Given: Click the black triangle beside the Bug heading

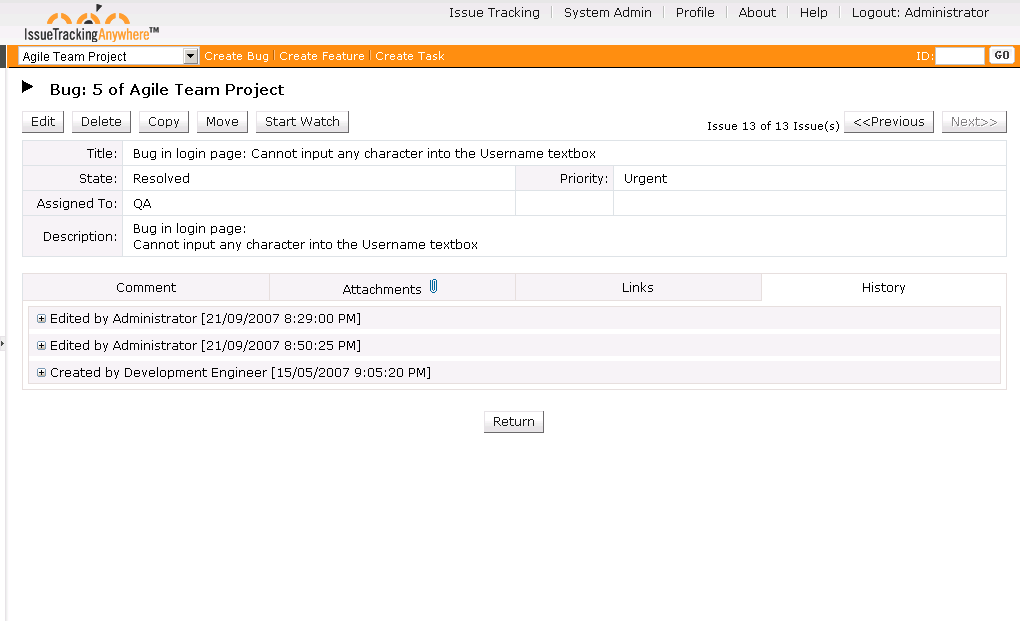Looking at the screenshot, I should point(27,88).
